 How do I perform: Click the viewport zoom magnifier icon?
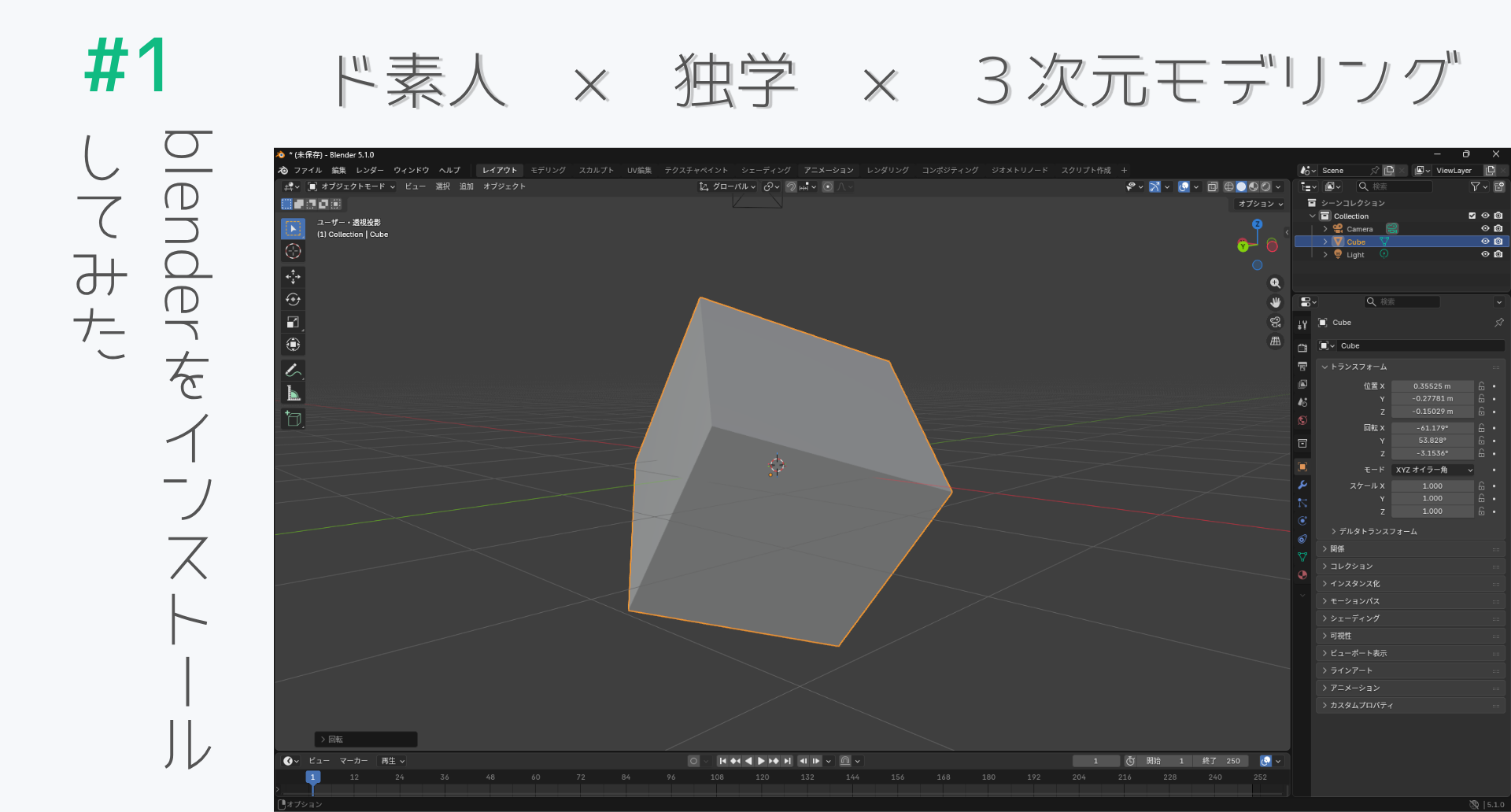[x=1275, y=283]
